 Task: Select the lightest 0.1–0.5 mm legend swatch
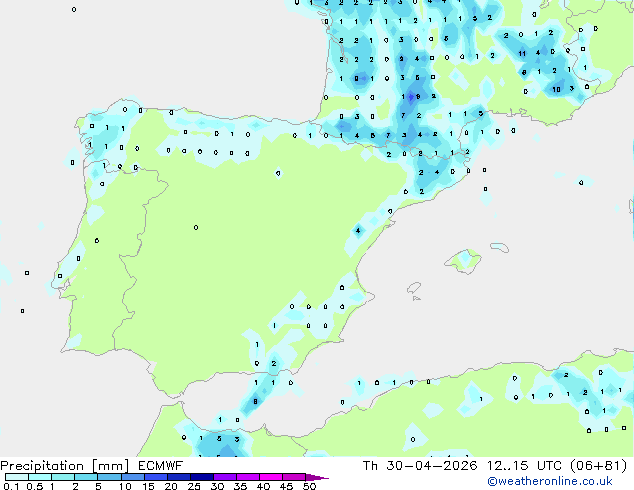pos(17,477)
